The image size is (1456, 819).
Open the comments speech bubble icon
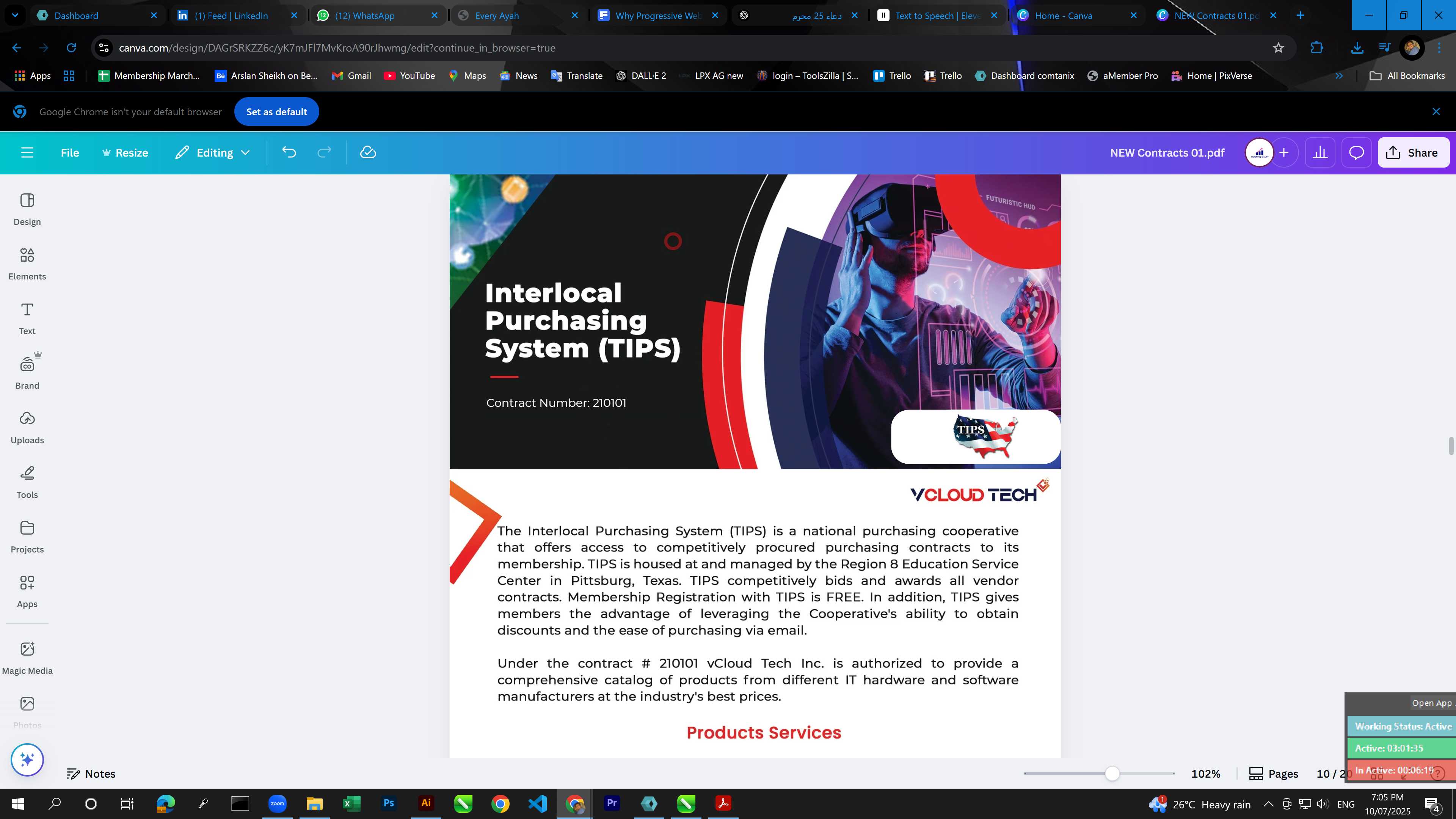pyautogui.click(x=1357, y=152)
